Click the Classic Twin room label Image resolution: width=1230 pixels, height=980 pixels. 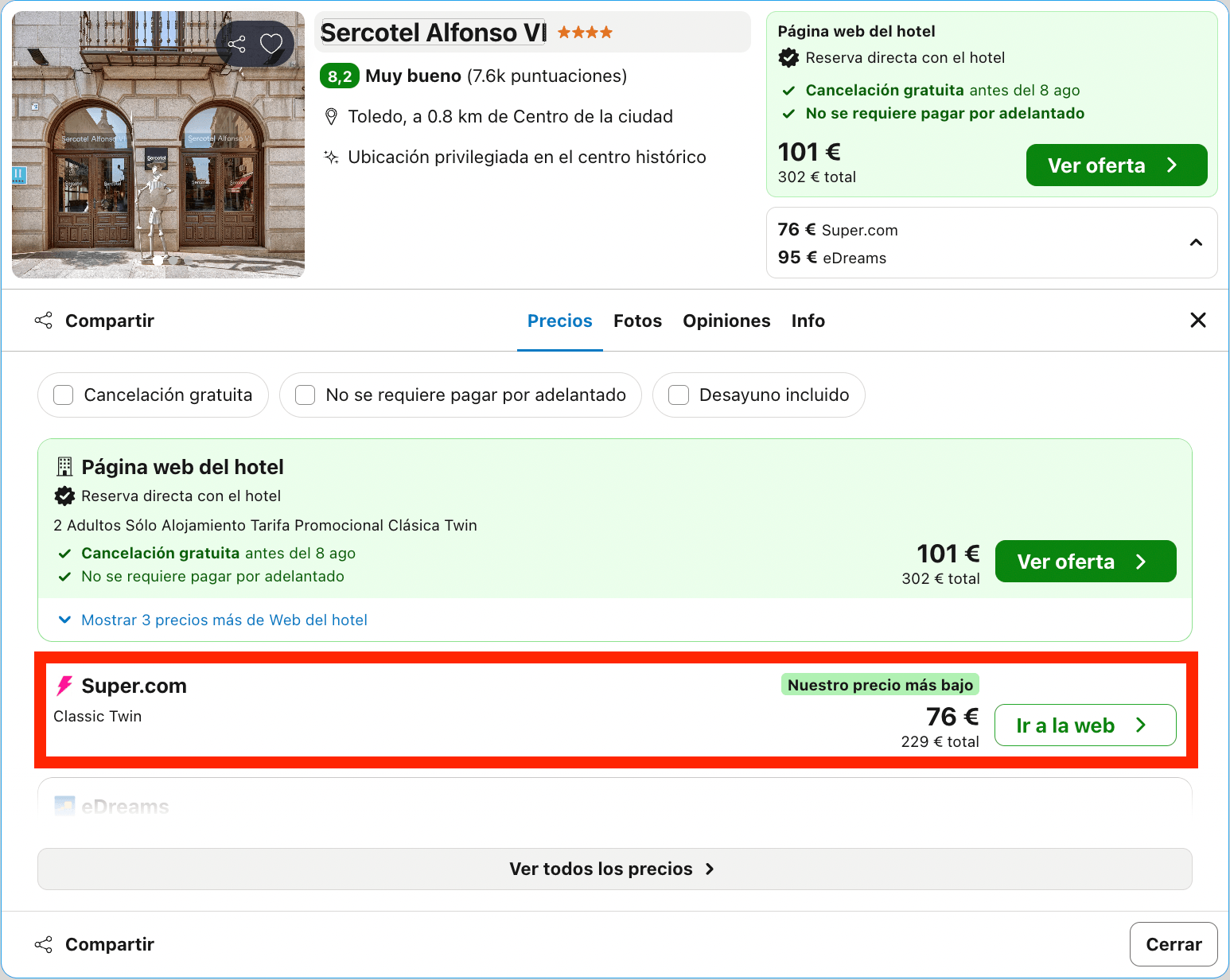pos(97,716)
